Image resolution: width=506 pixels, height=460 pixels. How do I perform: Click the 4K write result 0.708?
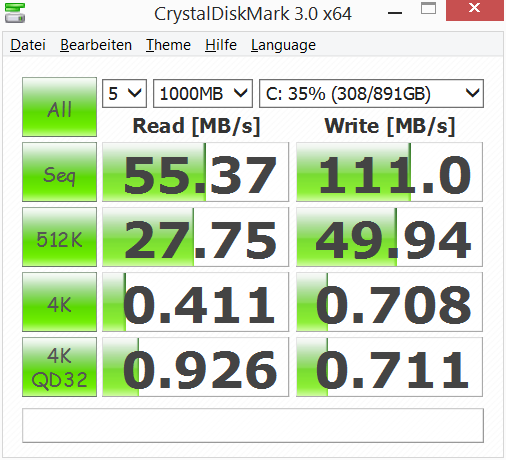click(389, 302)
